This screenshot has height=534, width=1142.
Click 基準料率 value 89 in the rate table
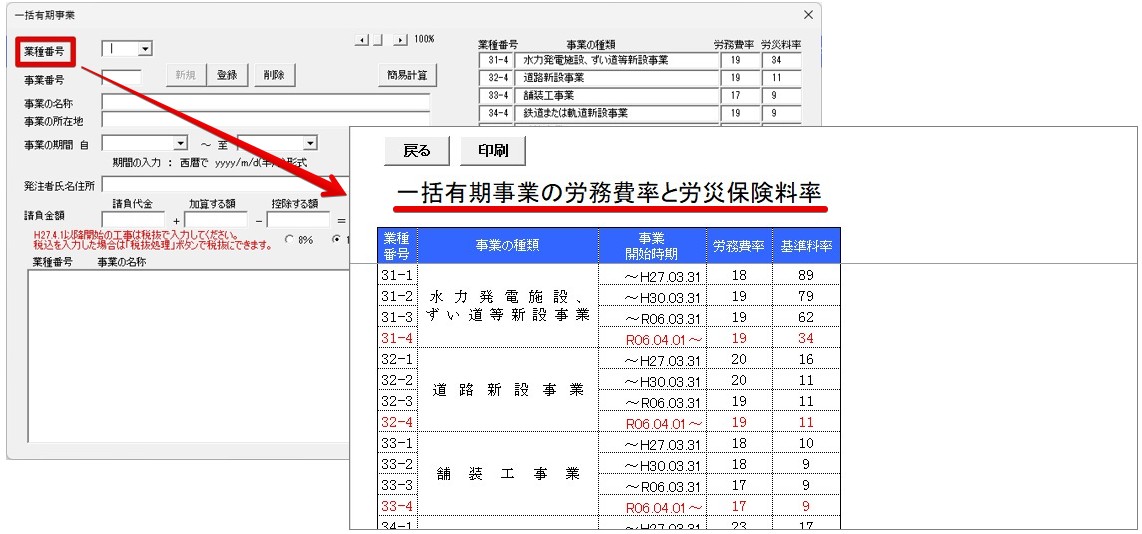(x=806, y=275)
